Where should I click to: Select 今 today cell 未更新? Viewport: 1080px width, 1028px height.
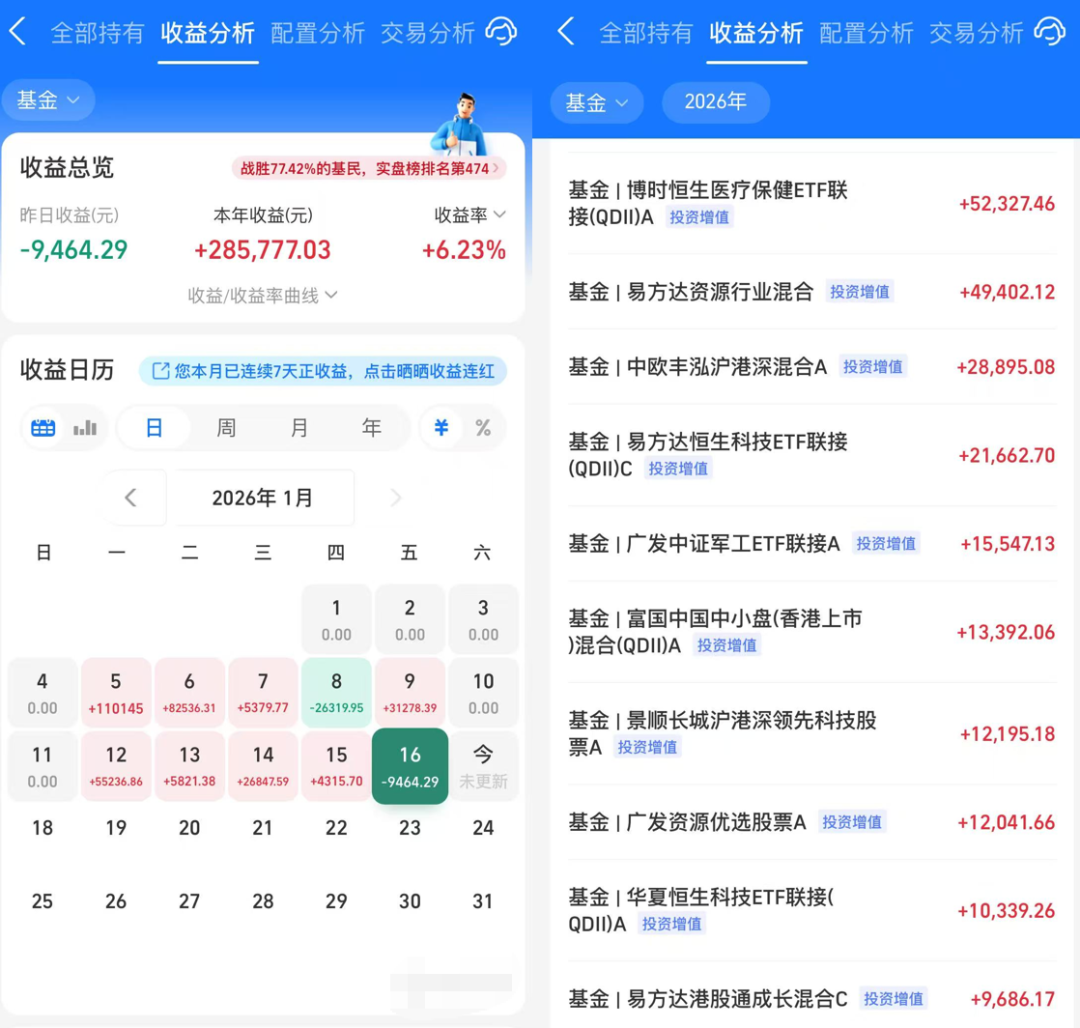point(484,766)
